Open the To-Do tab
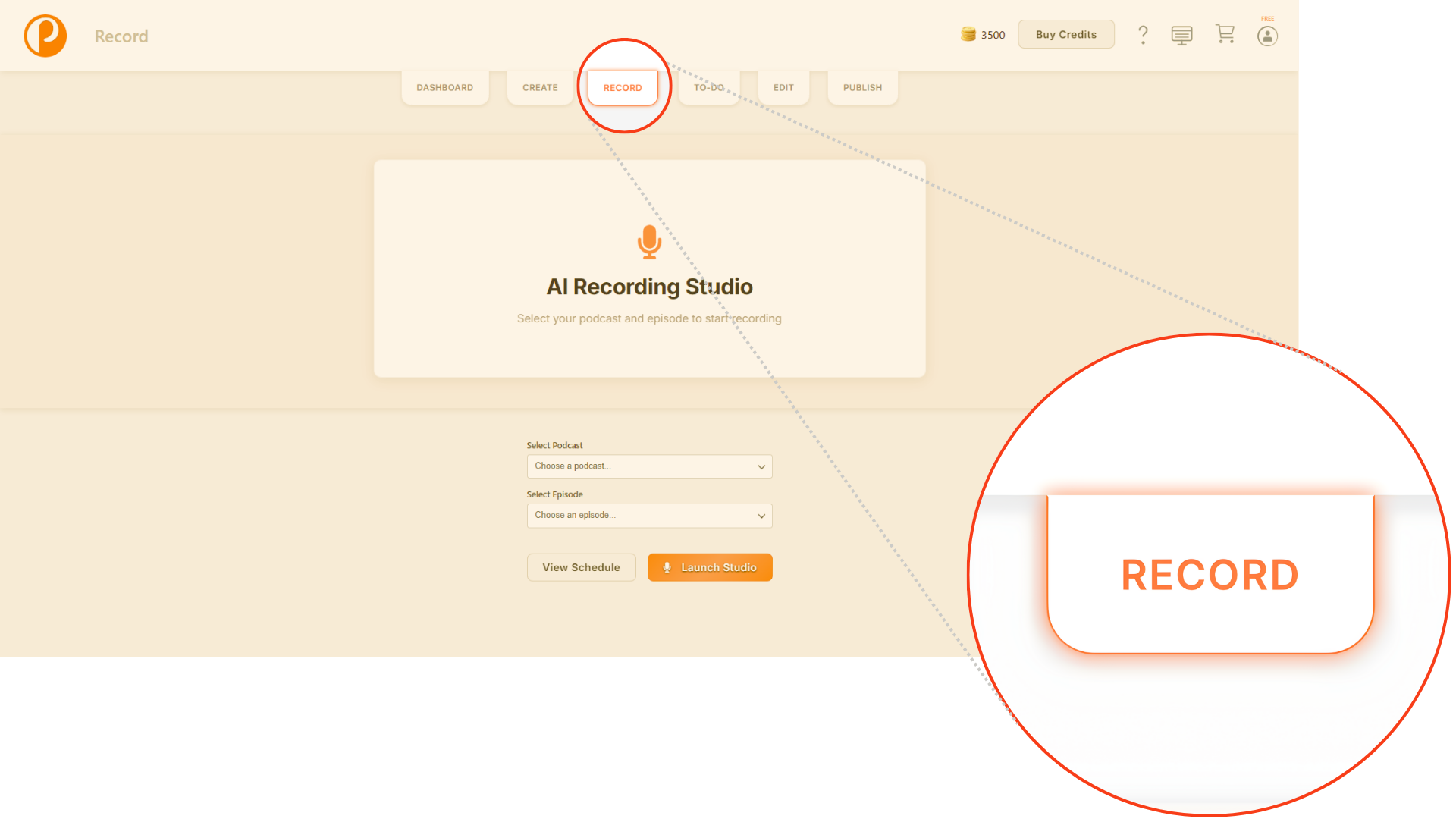The height and width of the screenshot is (819, 1456). [708, 88]
